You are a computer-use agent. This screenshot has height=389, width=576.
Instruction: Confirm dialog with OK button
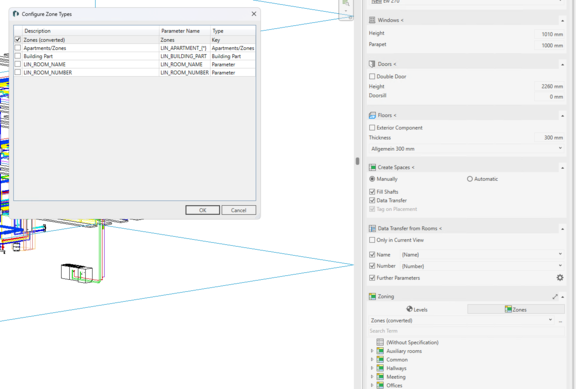pos(202,210)
